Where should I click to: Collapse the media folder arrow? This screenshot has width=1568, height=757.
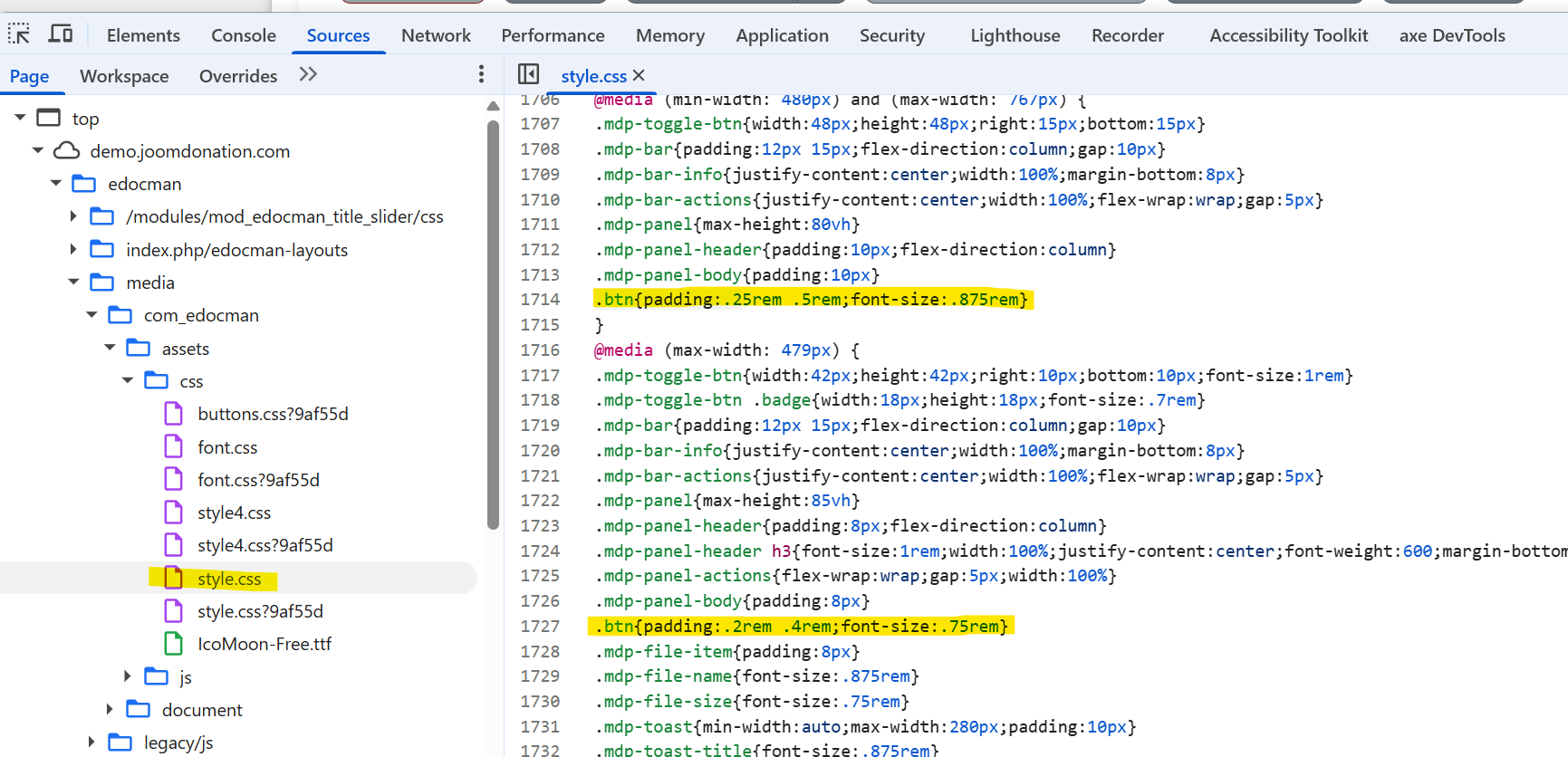tap(73, 283)
